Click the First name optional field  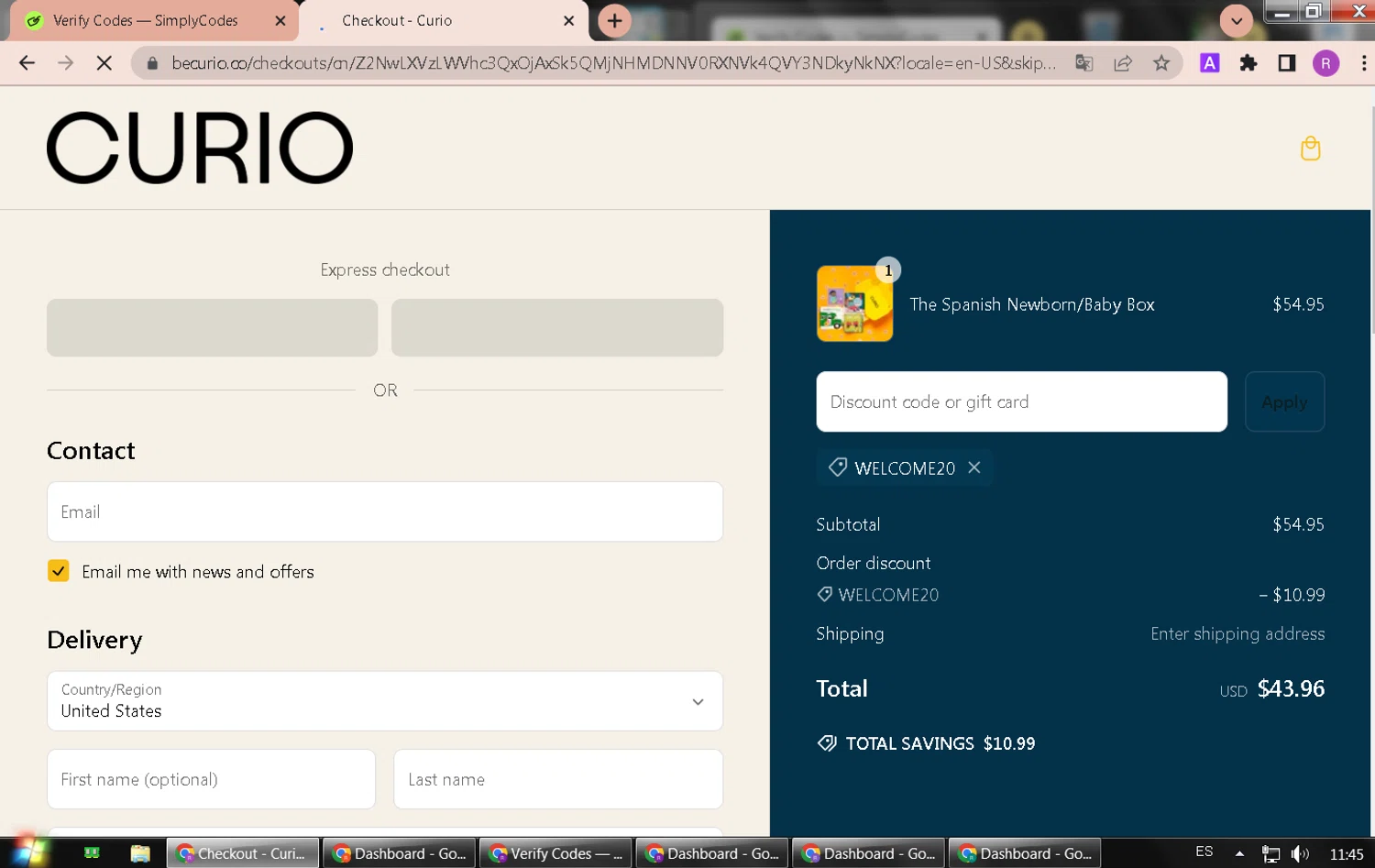click(211, 779)
